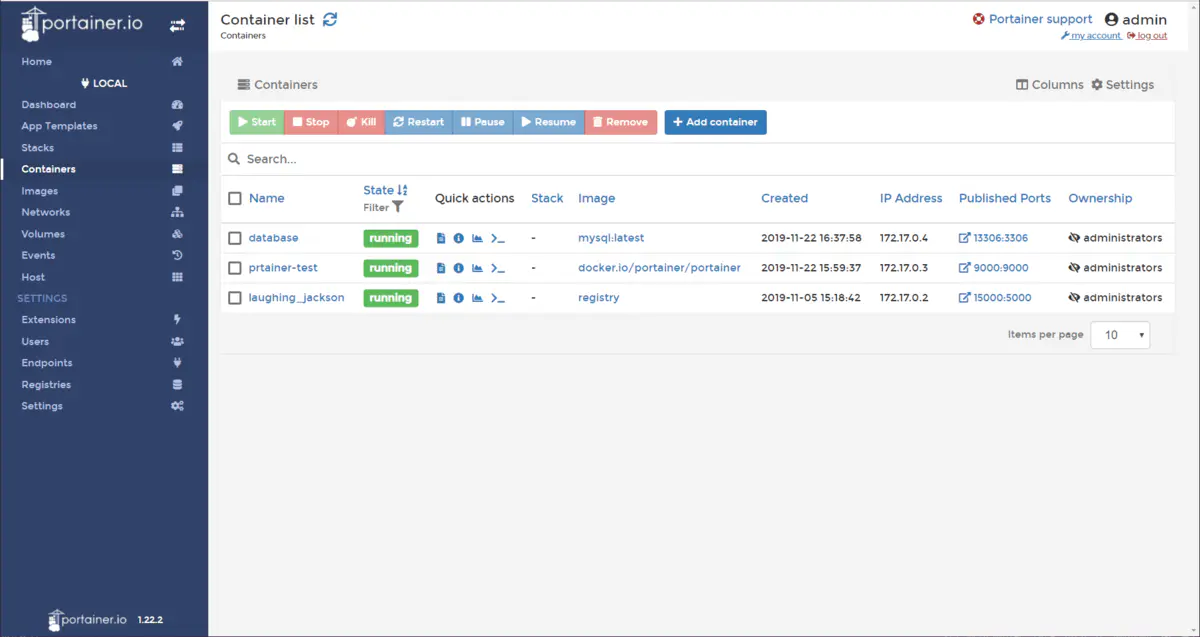
Task: Open Extensions in sidebar
Action: pyautogui.click(x=104, y=320)
